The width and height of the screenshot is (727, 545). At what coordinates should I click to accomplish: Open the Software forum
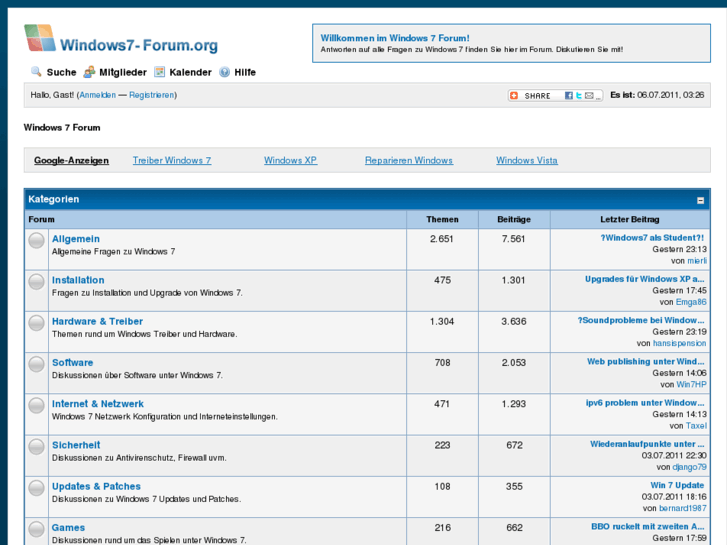pyautogui.click(x=72, y=363)
